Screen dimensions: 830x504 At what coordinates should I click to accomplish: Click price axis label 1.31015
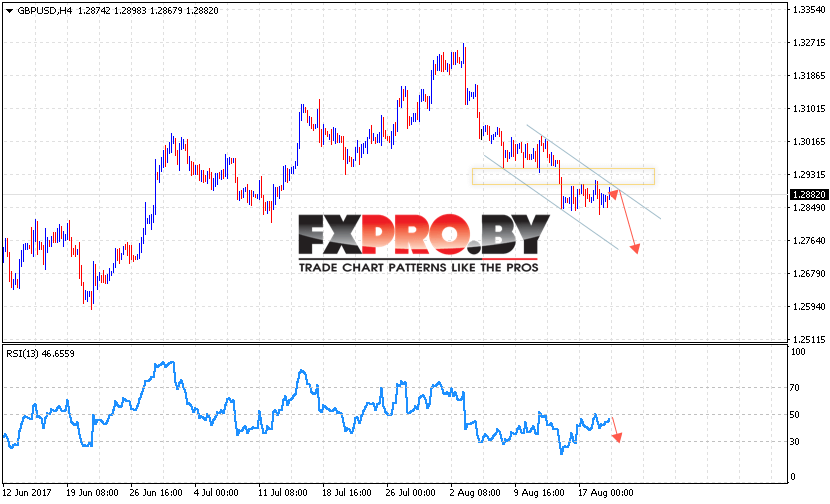pyautogui.click(x=809, y=109)
